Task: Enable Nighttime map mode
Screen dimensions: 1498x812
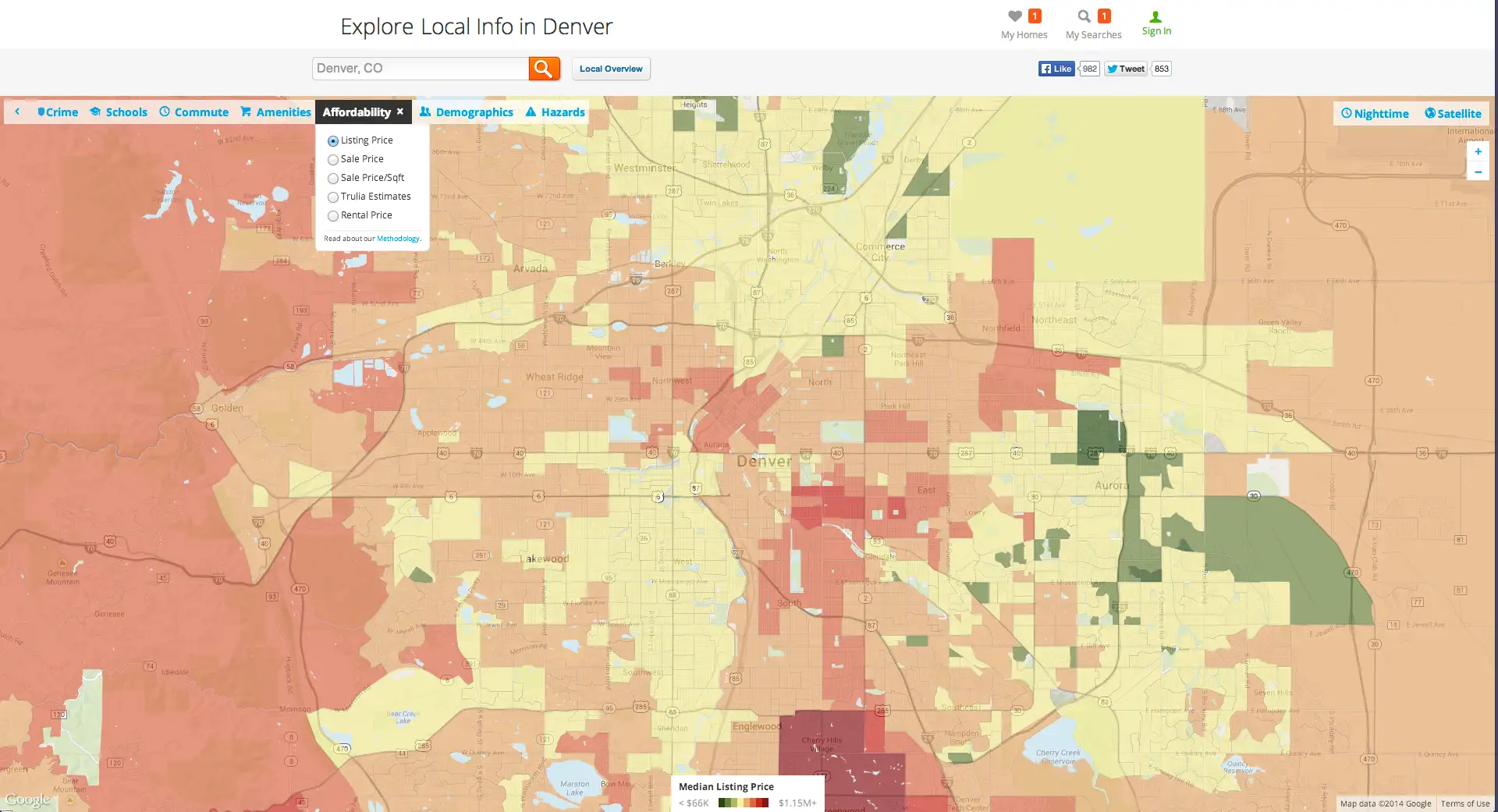Action: point(1375,114)
